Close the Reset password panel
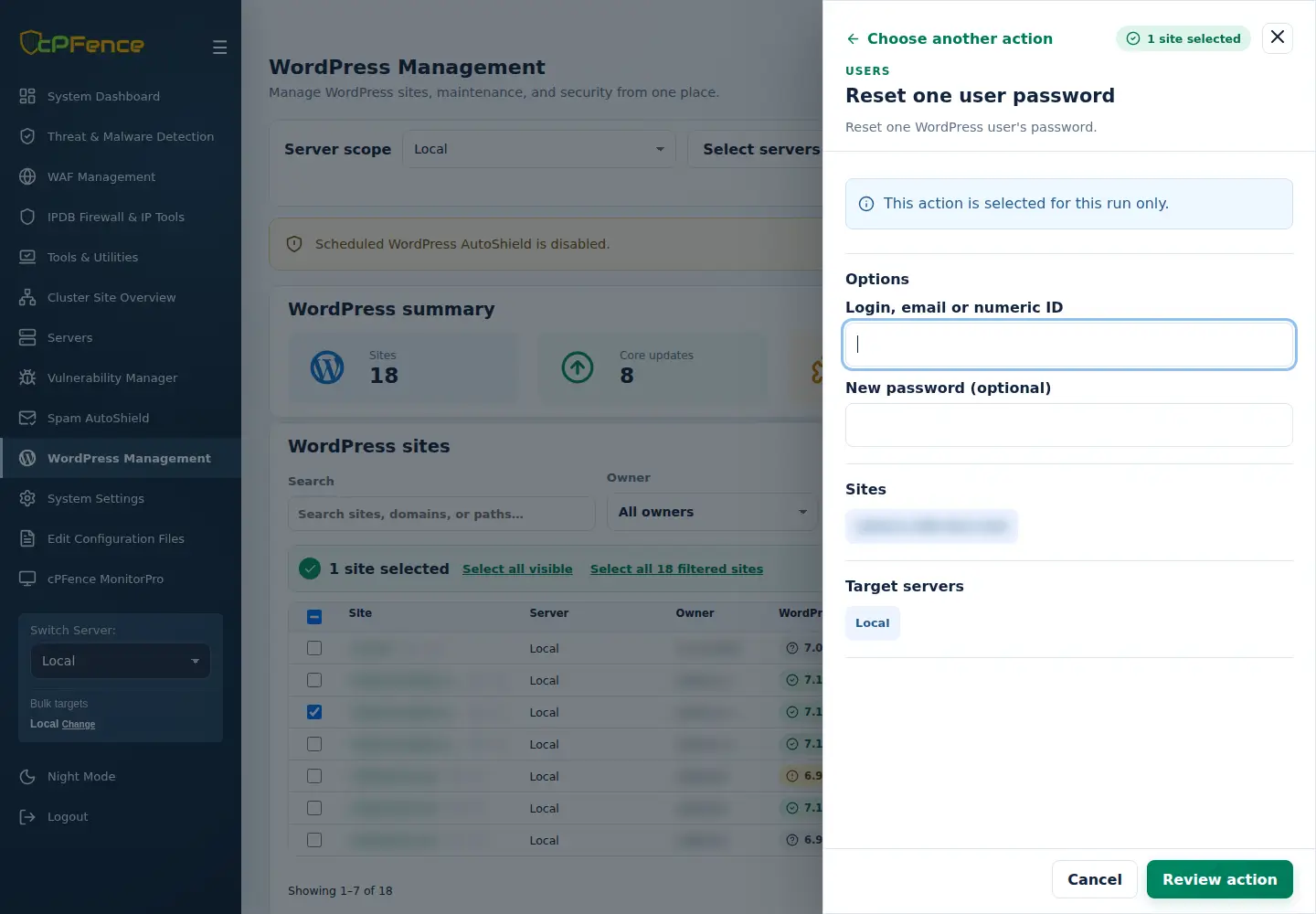 (1278, 37)
